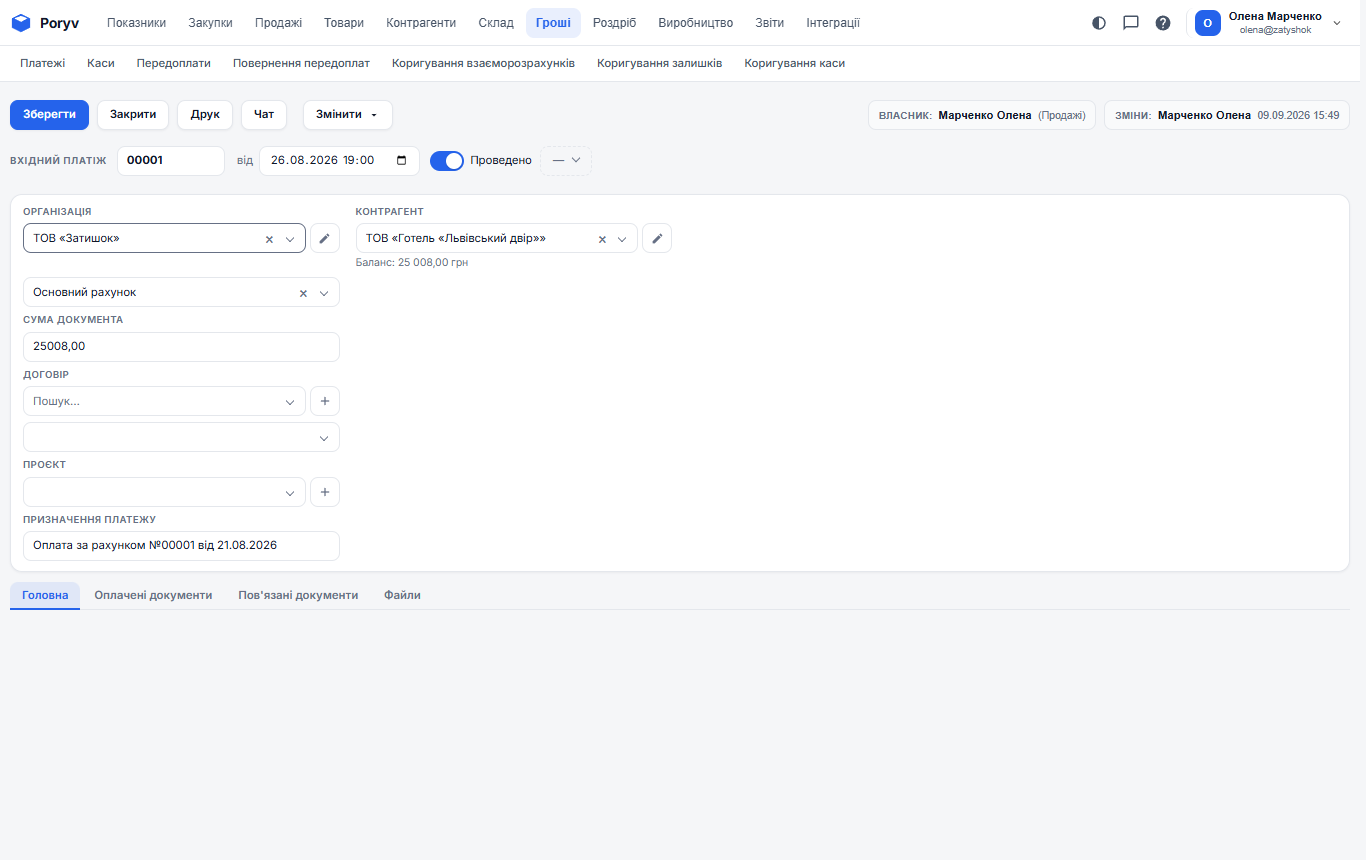Open the help question-mark icon
The width and height of the screenshot is (1366, 860).
click(1163, 22)
